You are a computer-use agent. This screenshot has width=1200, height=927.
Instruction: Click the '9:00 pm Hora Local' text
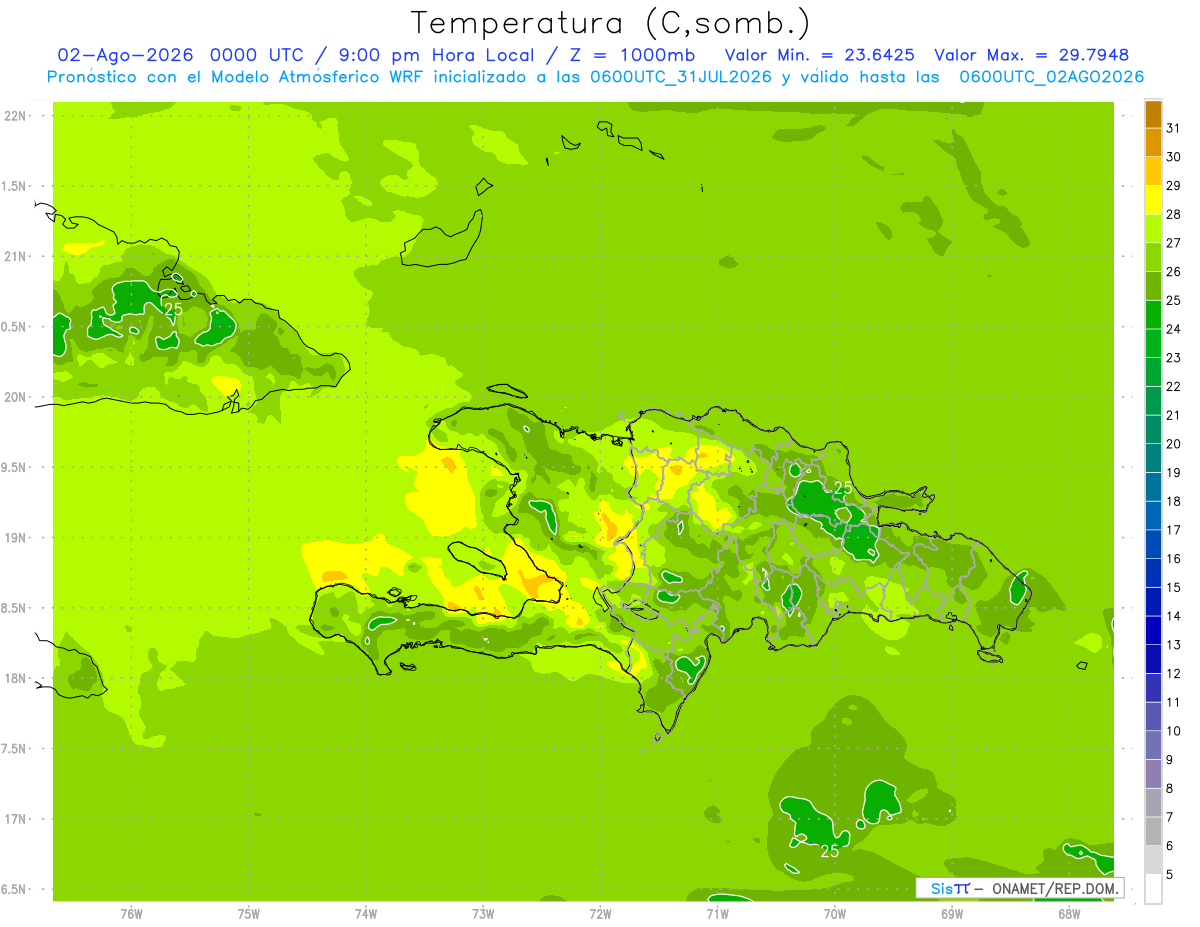(434, 54)
